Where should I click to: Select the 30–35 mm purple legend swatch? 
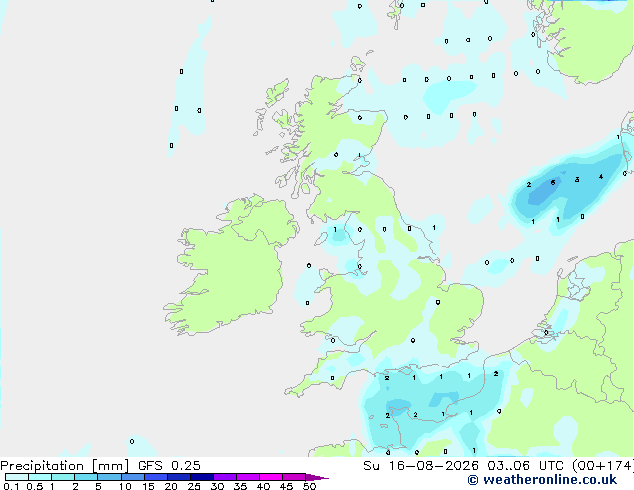(x=224, y=477)
